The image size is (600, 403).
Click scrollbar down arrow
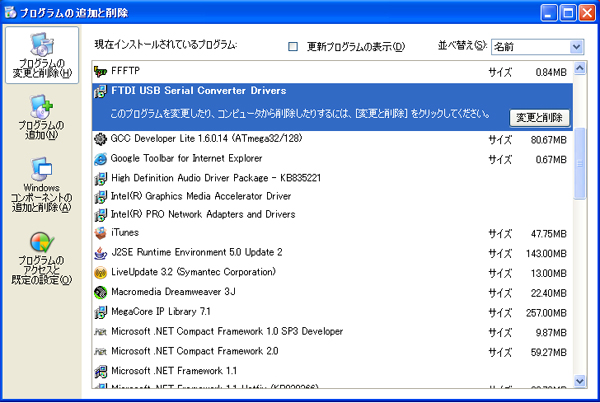pos(580,381)
